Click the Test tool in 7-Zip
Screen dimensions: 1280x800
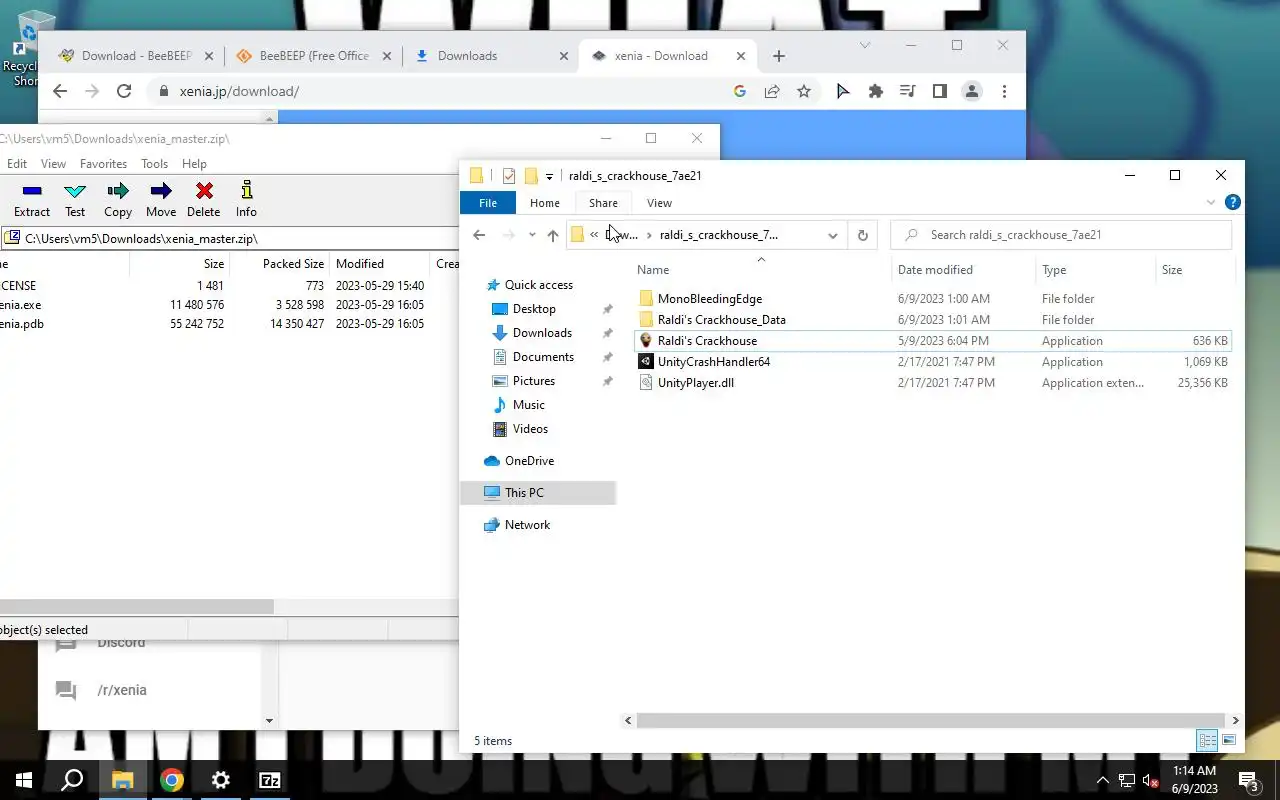tap(75, 199)
